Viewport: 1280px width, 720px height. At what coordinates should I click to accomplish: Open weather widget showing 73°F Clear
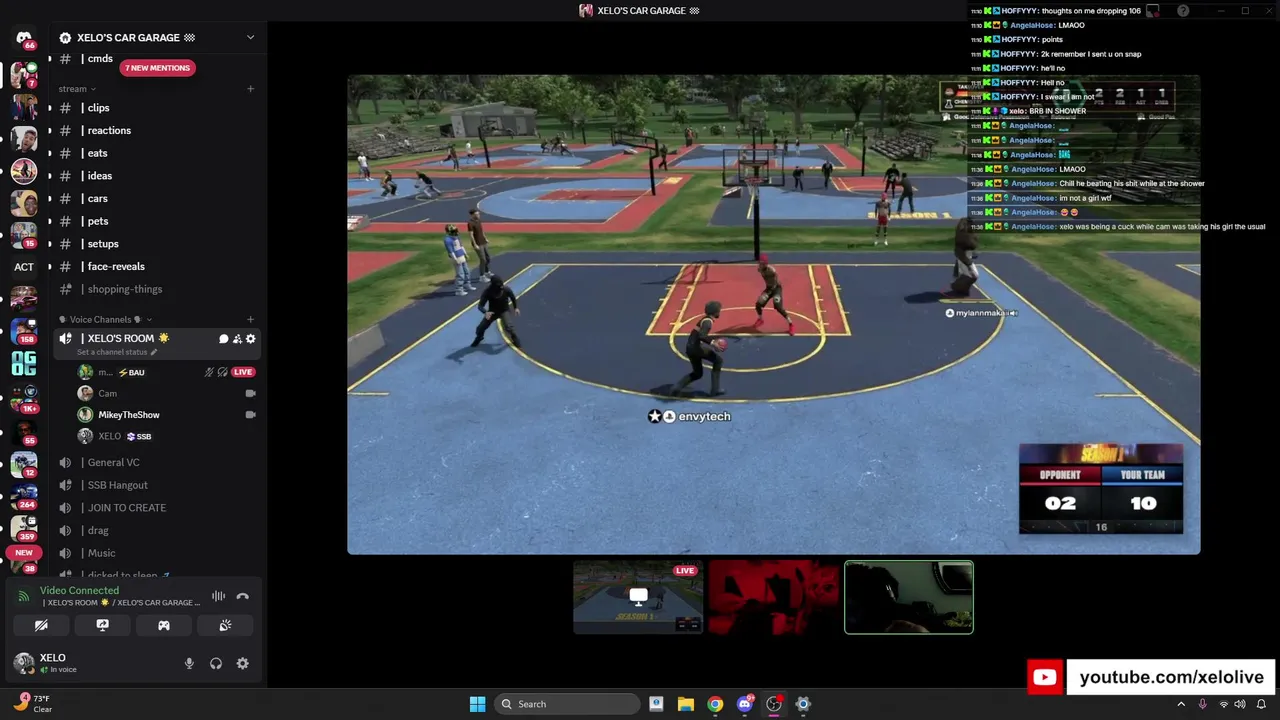(32, 703)
